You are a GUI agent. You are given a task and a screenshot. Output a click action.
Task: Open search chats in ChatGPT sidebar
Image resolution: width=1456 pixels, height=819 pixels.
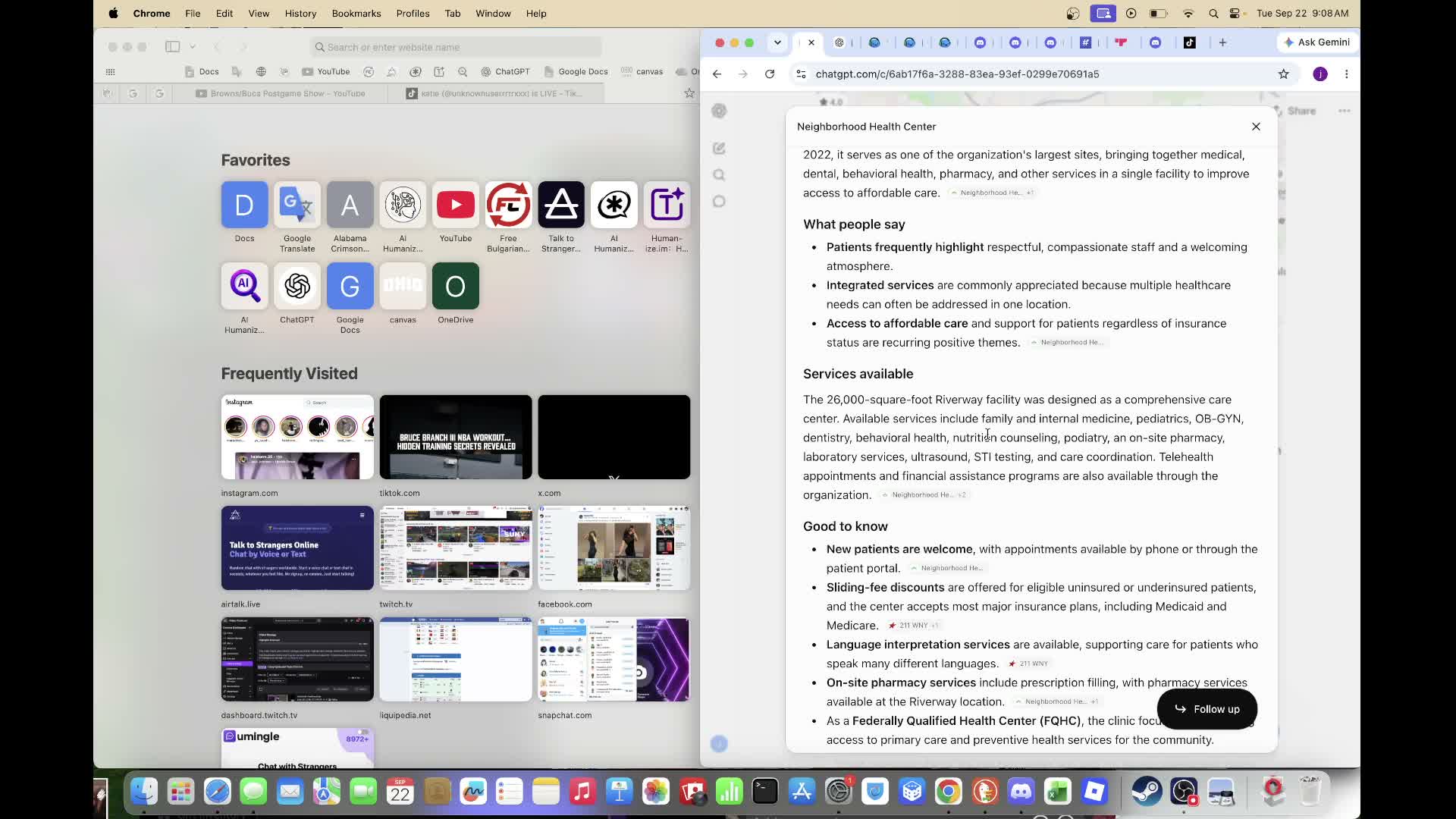[x=719, y=175]
